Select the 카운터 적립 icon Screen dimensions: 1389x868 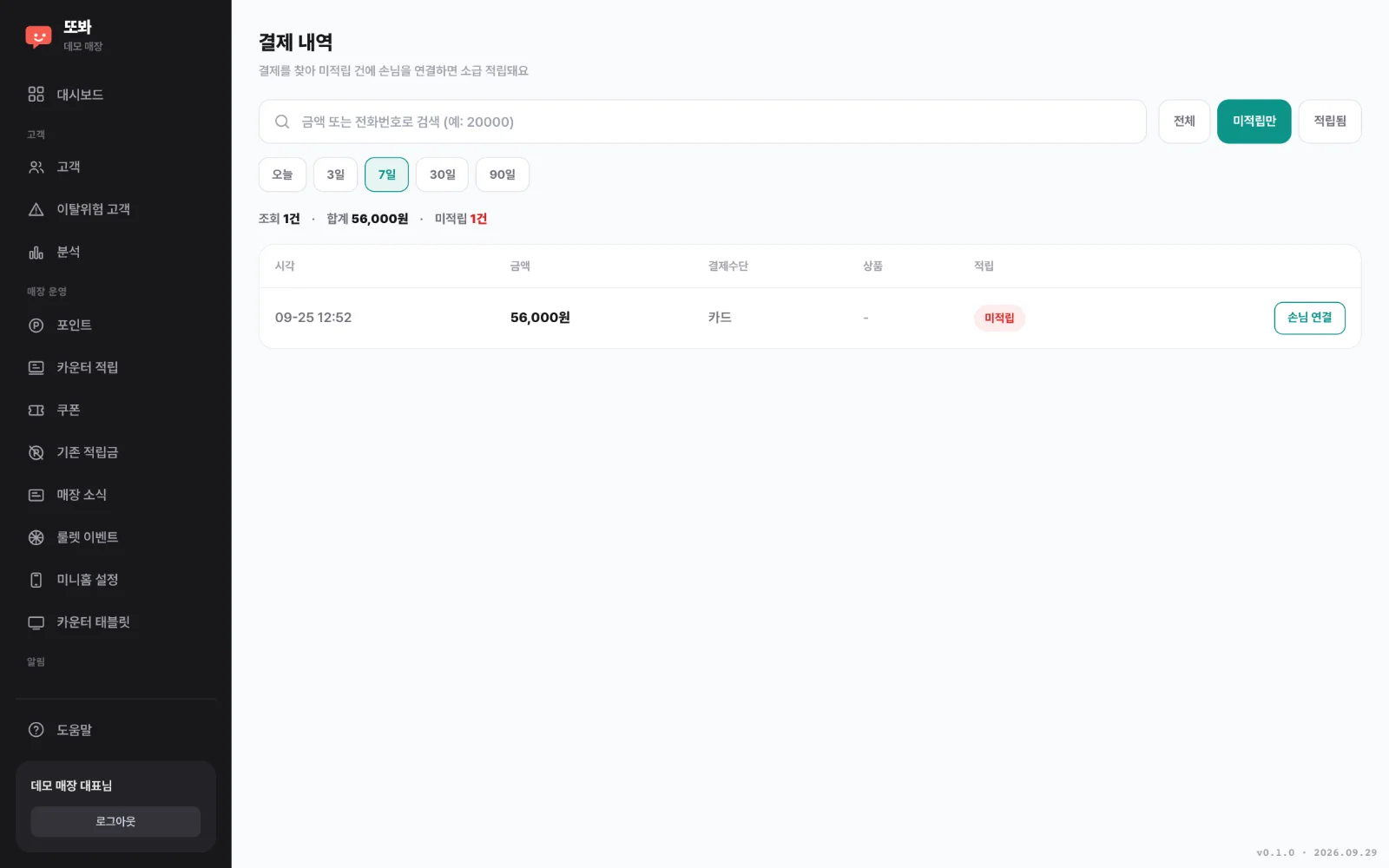tap(36, 368)
